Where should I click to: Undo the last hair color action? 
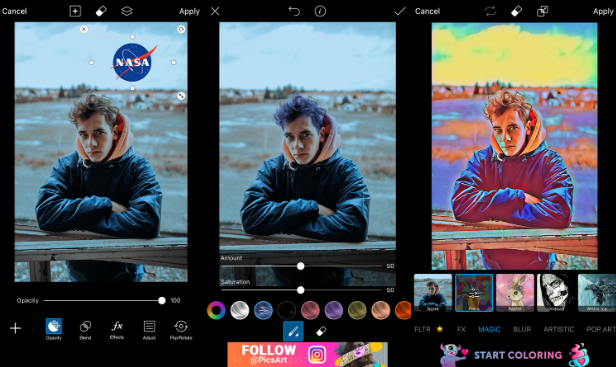[294, 11]
